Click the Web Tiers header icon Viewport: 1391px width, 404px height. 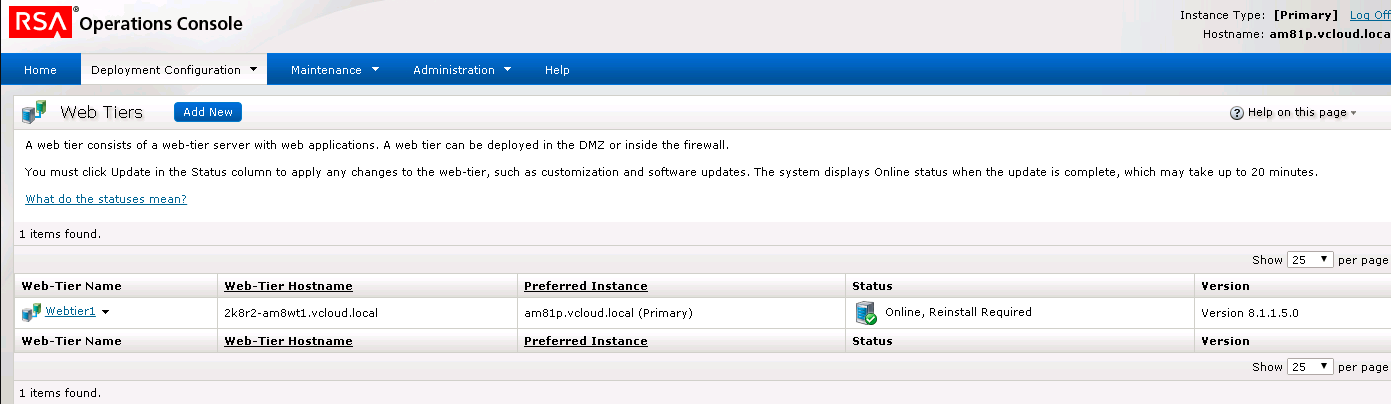coord(35,112)
